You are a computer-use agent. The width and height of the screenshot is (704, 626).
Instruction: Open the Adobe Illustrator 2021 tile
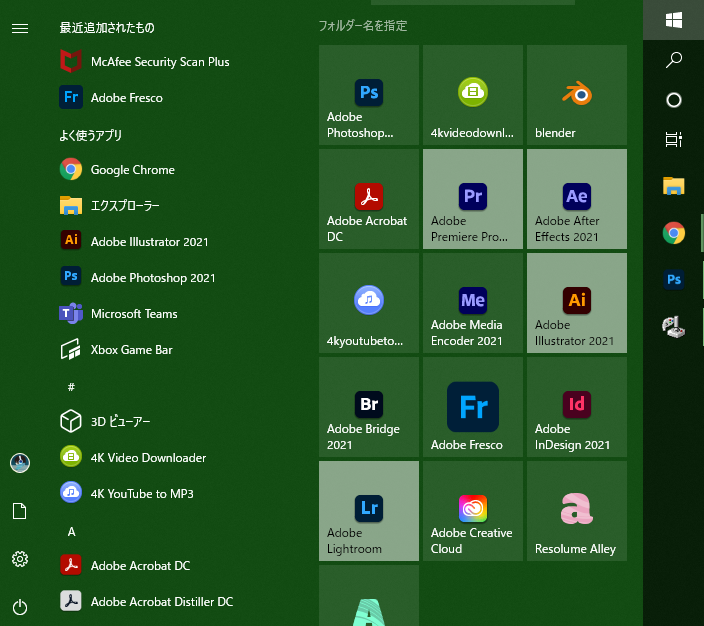[577, 303]
